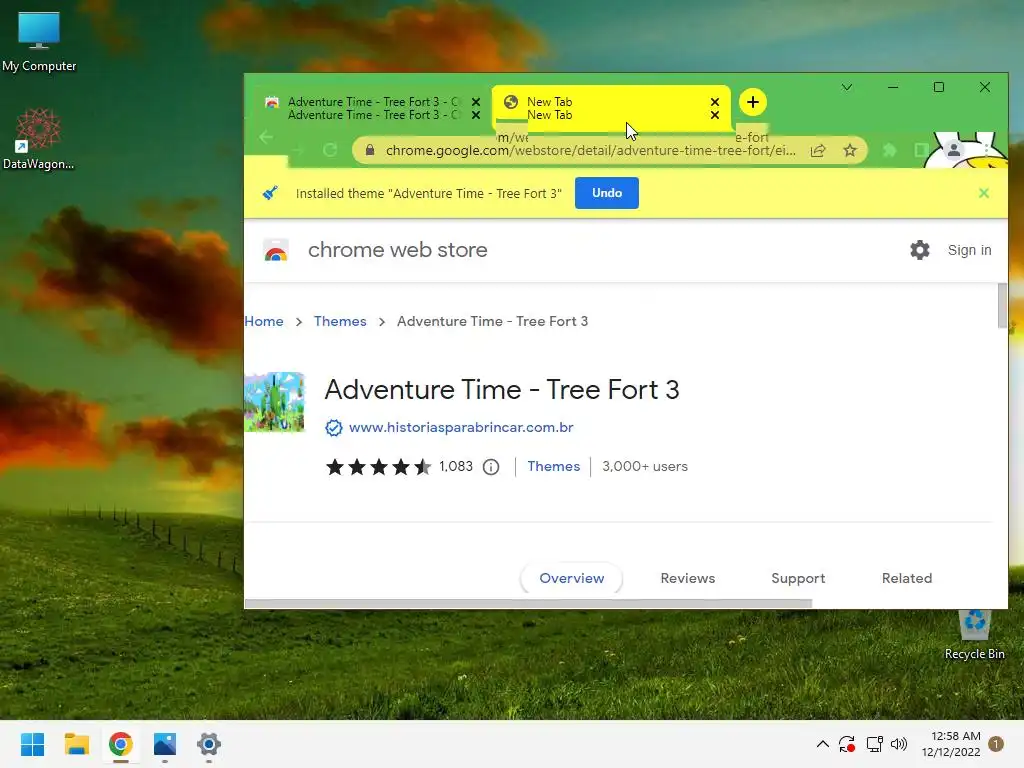The height and width of the screenshot is (768, 1024).
Task: Click the horizontal scrollbar at the page bottom
Action: 528,603
